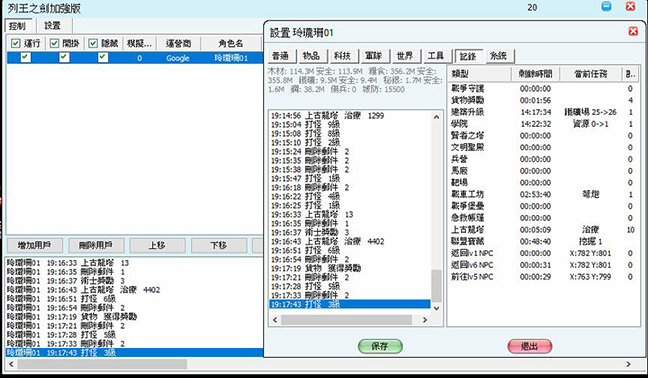Screen dimensions: 648x378
Task: Click the blue minimize icon of main window
Action: (x=606, y=6)
